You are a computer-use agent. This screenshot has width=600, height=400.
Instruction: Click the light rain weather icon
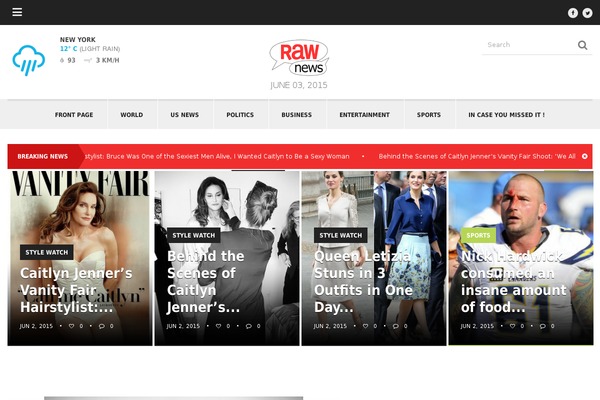pyautogui.click(x=29, y=60)
